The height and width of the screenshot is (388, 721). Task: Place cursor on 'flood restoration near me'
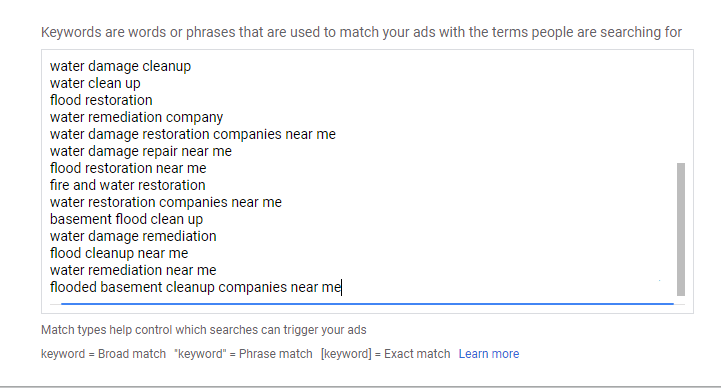tap(128, 168)
